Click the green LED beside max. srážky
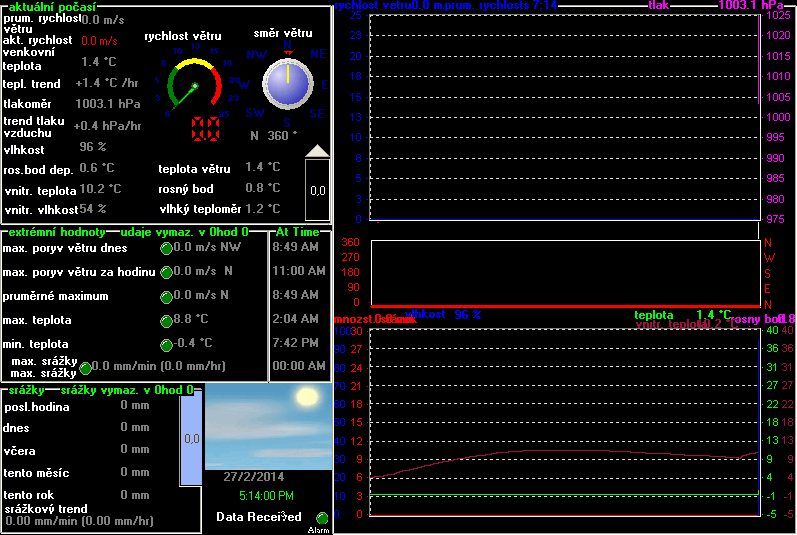The height and width of the screenshot is (535, 797). (85, 368)
